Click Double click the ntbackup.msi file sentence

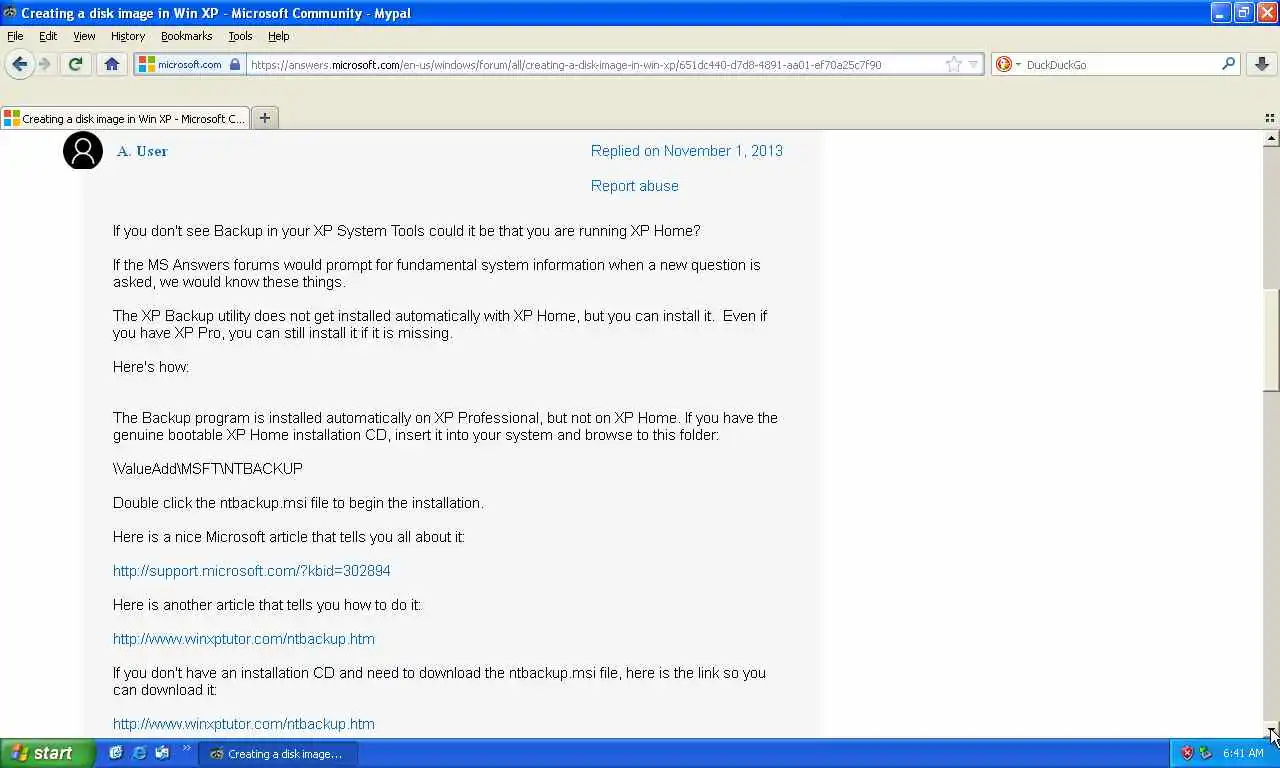click(298, 503)
